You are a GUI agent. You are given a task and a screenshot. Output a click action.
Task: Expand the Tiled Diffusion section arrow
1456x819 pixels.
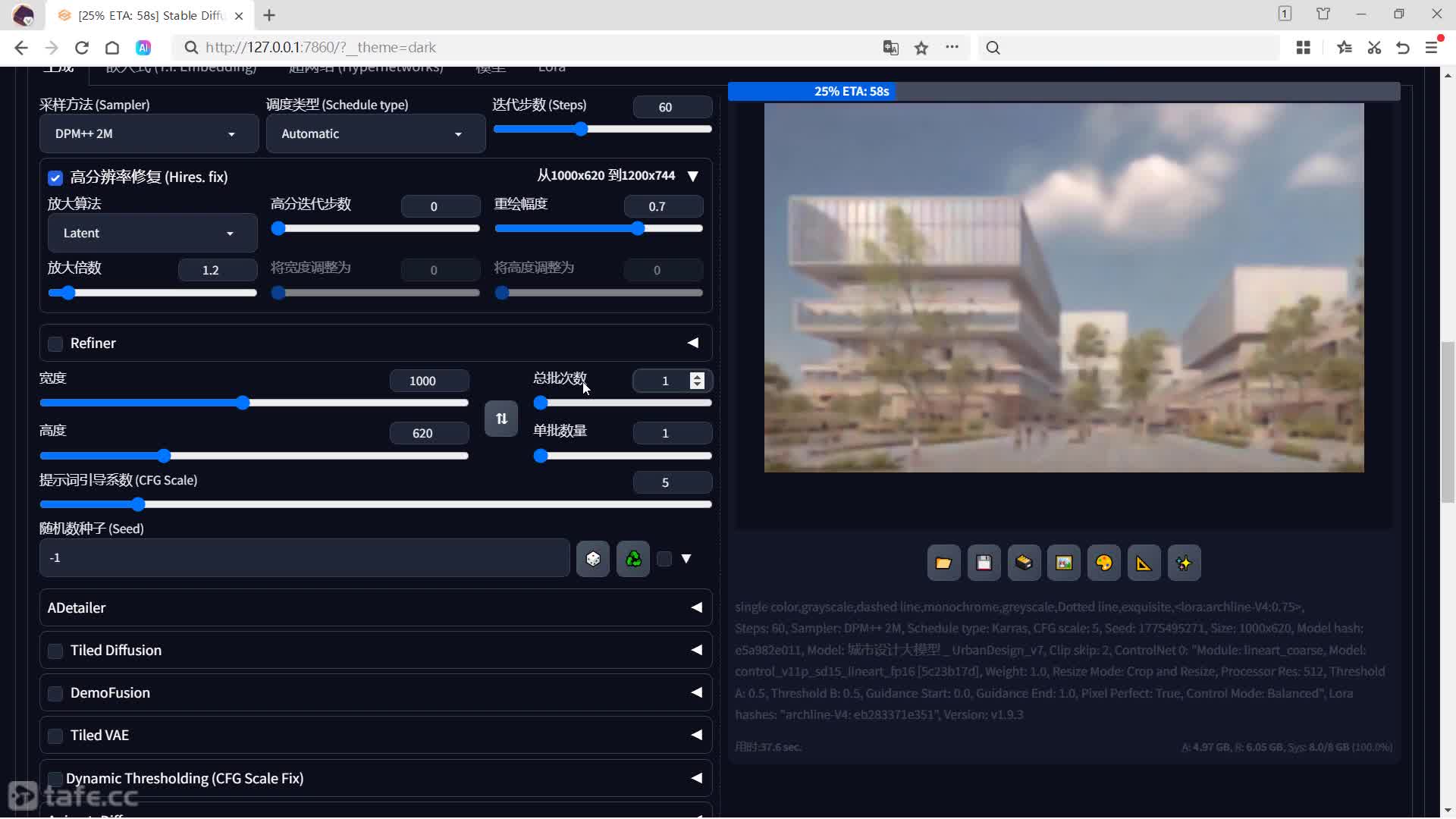coord(696,650)
